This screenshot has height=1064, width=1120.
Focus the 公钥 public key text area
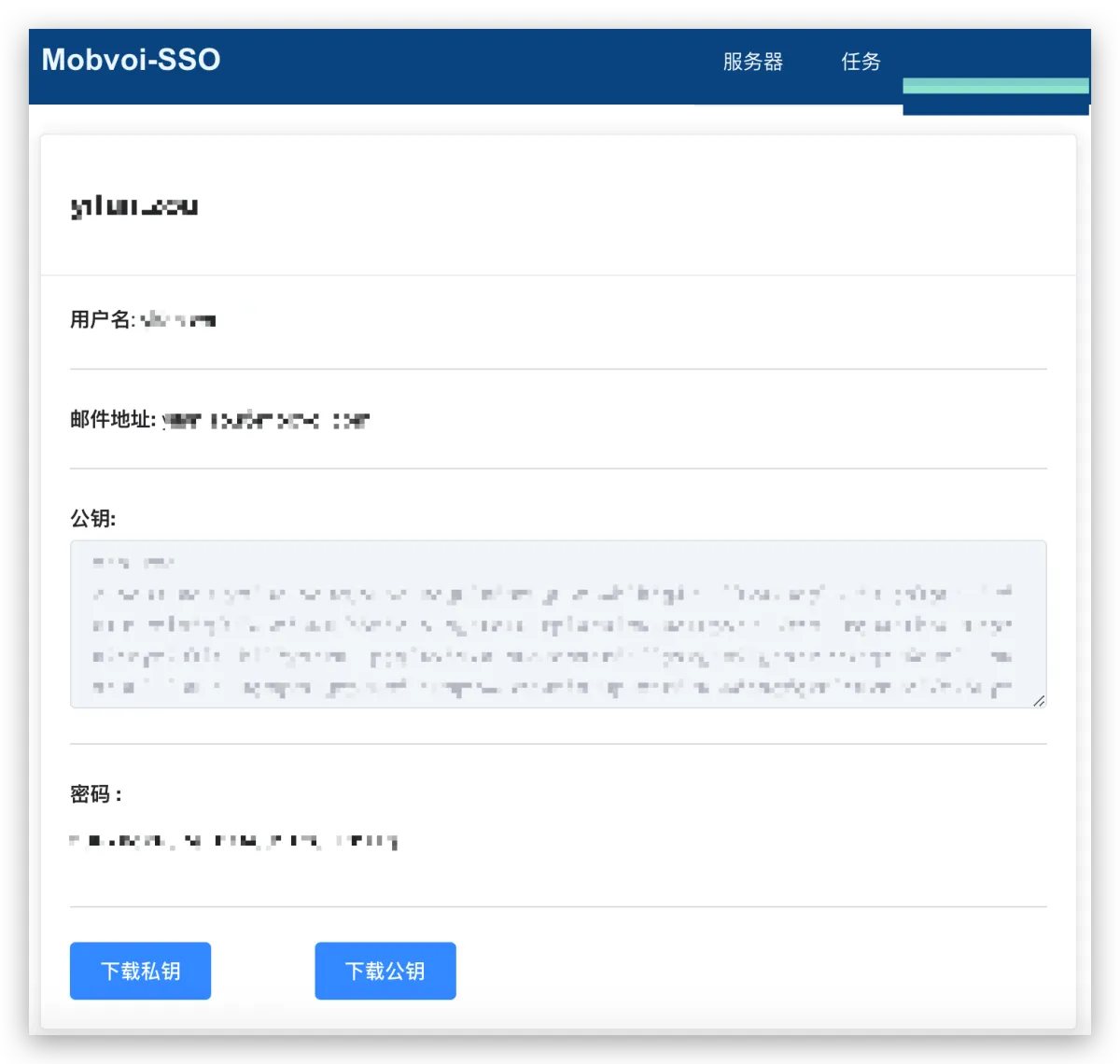pyautogui.click(x=557, y=623)
